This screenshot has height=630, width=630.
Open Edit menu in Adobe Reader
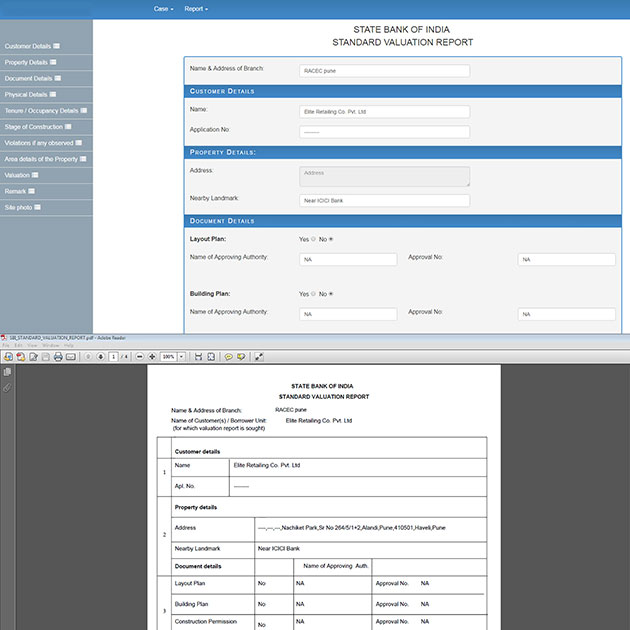[x=18, y=346]
